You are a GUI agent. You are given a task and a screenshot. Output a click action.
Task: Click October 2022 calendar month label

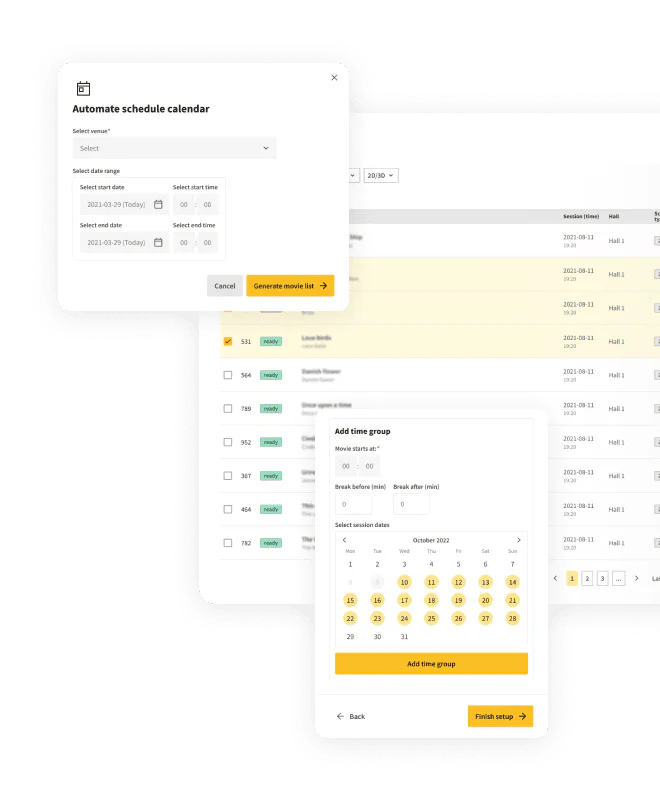tap(431, 540)
